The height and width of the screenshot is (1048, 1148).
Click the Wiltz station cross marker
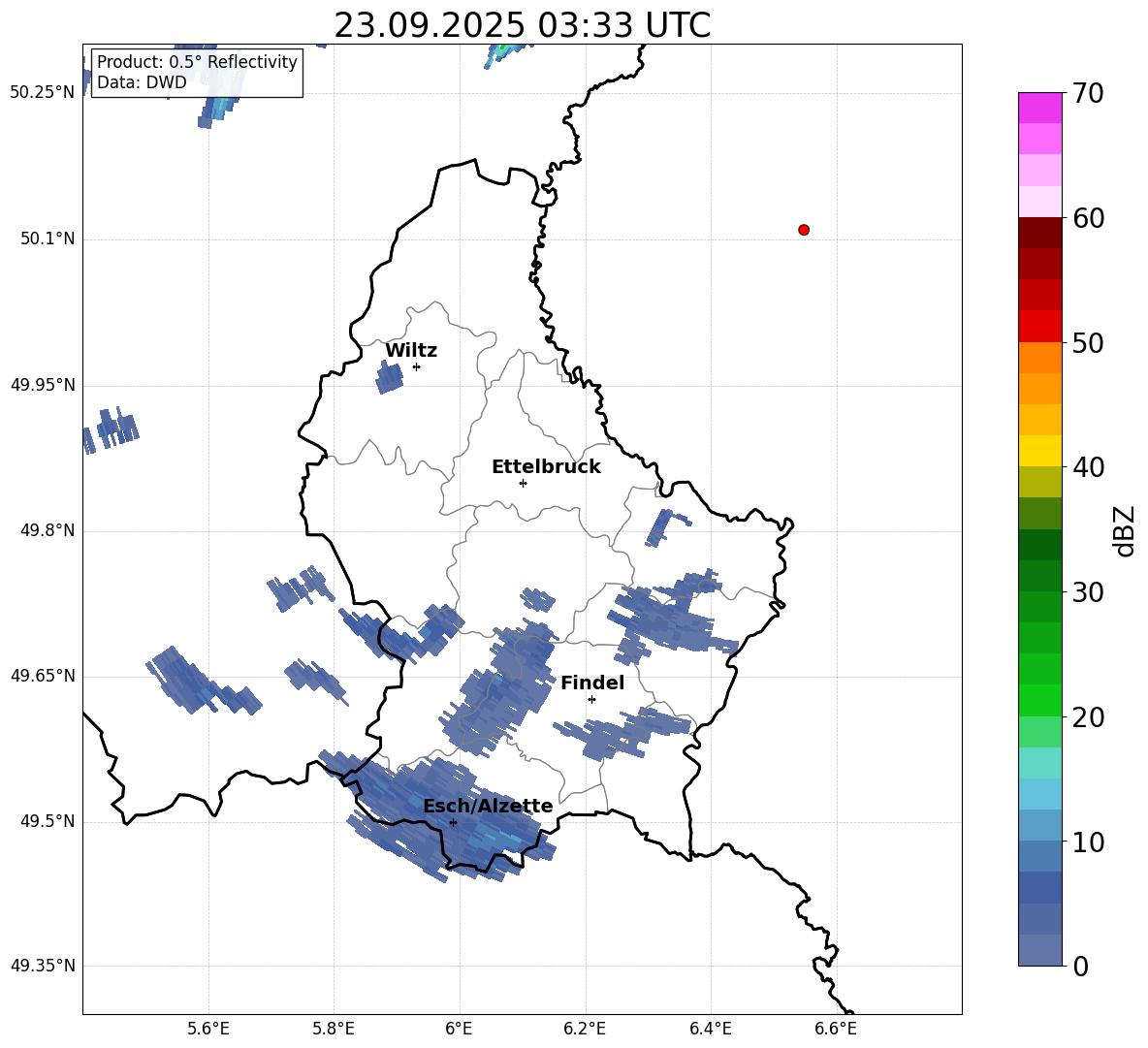coord(417,366)
